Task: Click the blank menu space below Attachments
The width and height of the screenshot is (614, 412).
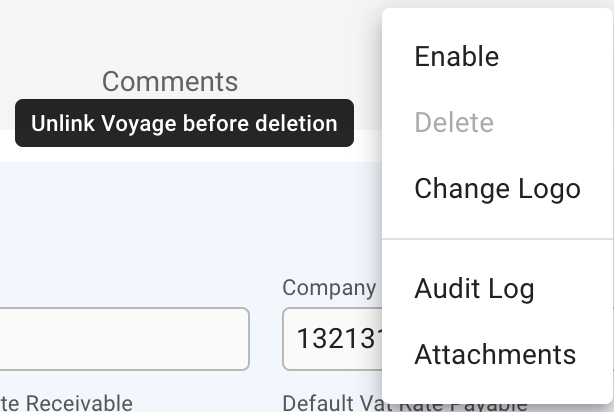Action: (497, 390)
